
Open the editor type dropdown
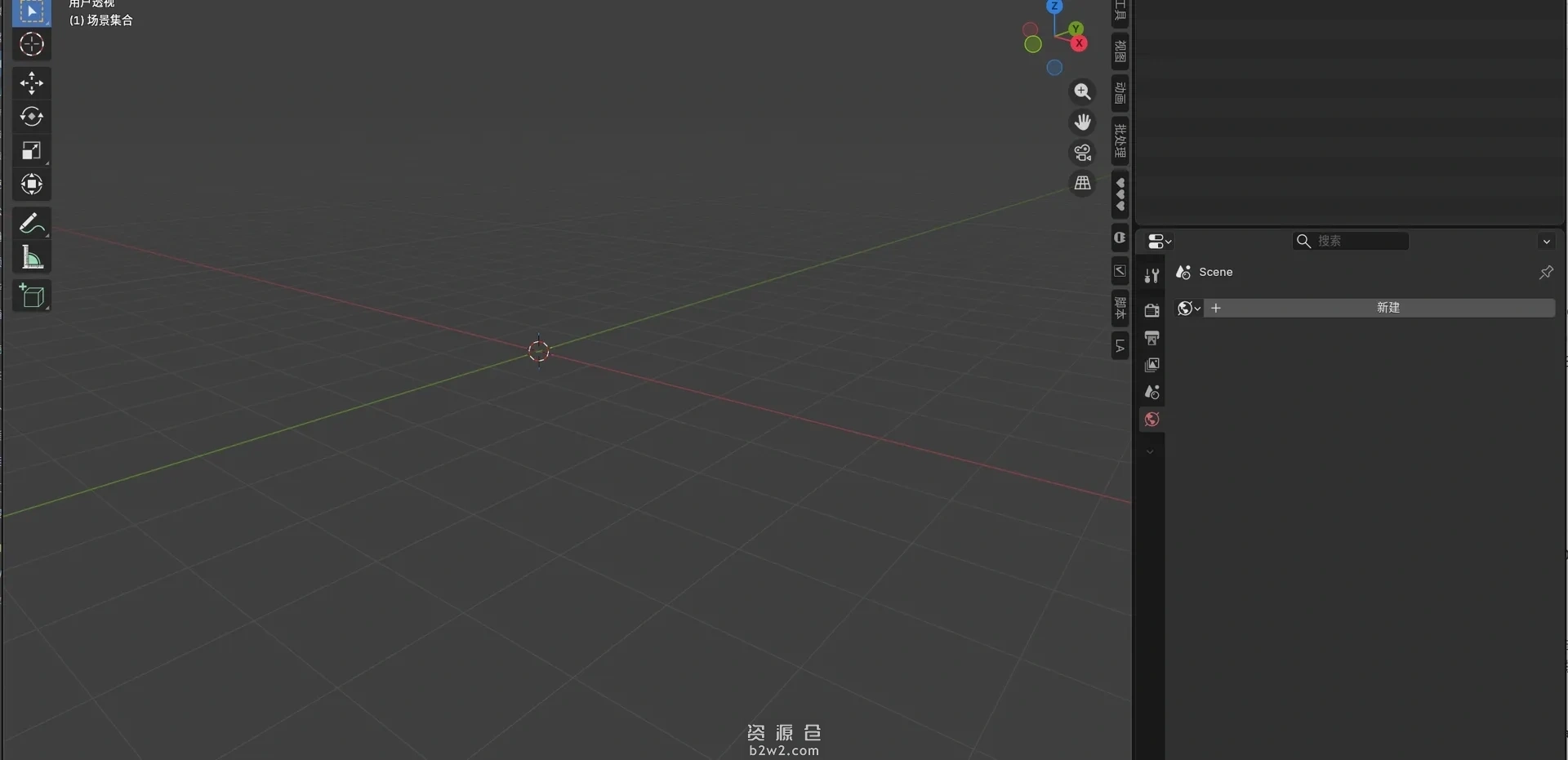click(x=1157, y=241)
